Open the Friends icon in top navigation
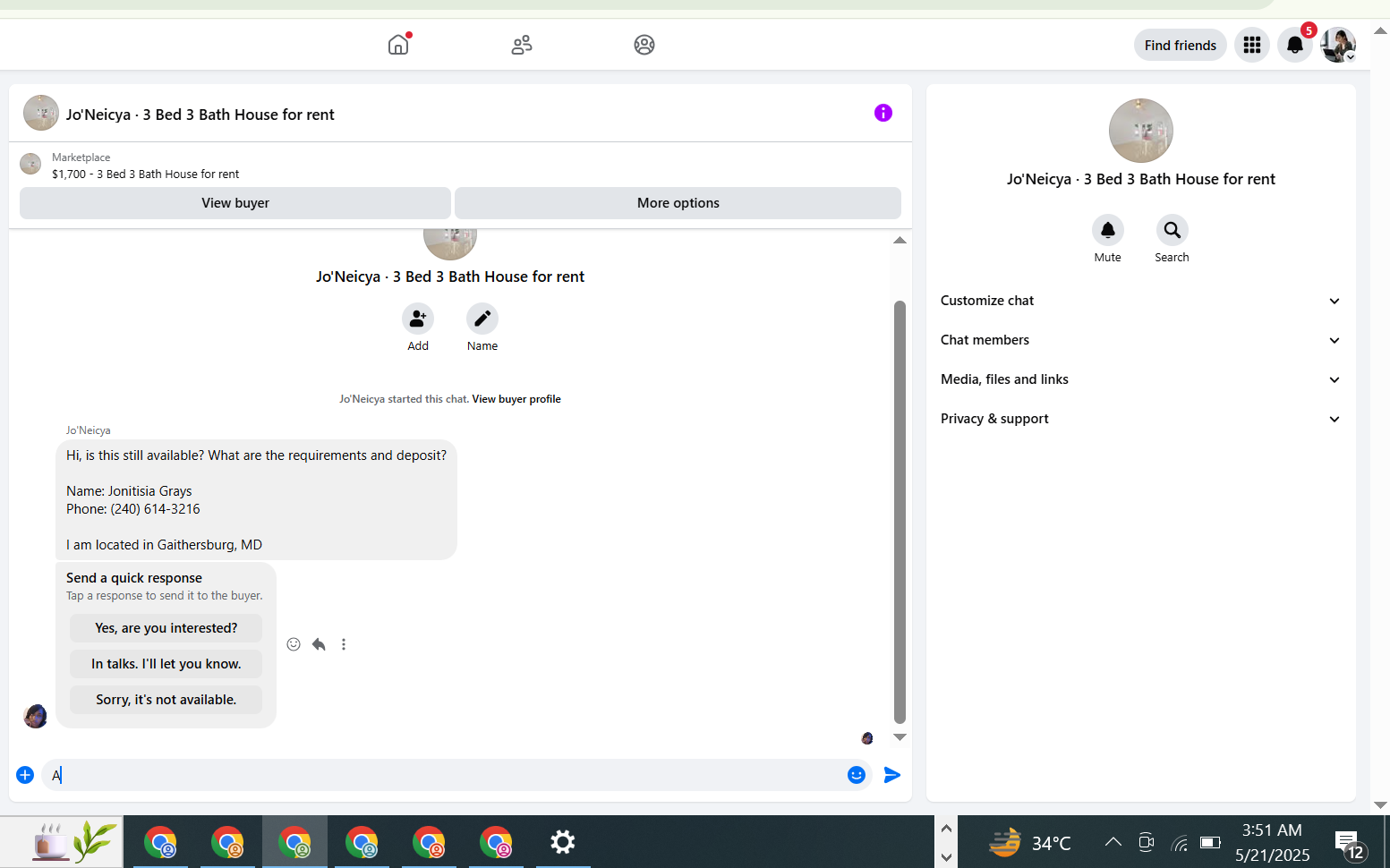The width and height of the screenshot is (1390, 868). point(522,45)
